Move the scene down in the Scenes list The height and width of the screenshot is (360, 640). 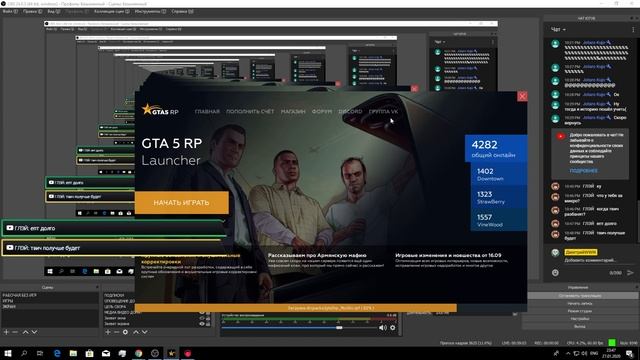[x=34, y=332]
